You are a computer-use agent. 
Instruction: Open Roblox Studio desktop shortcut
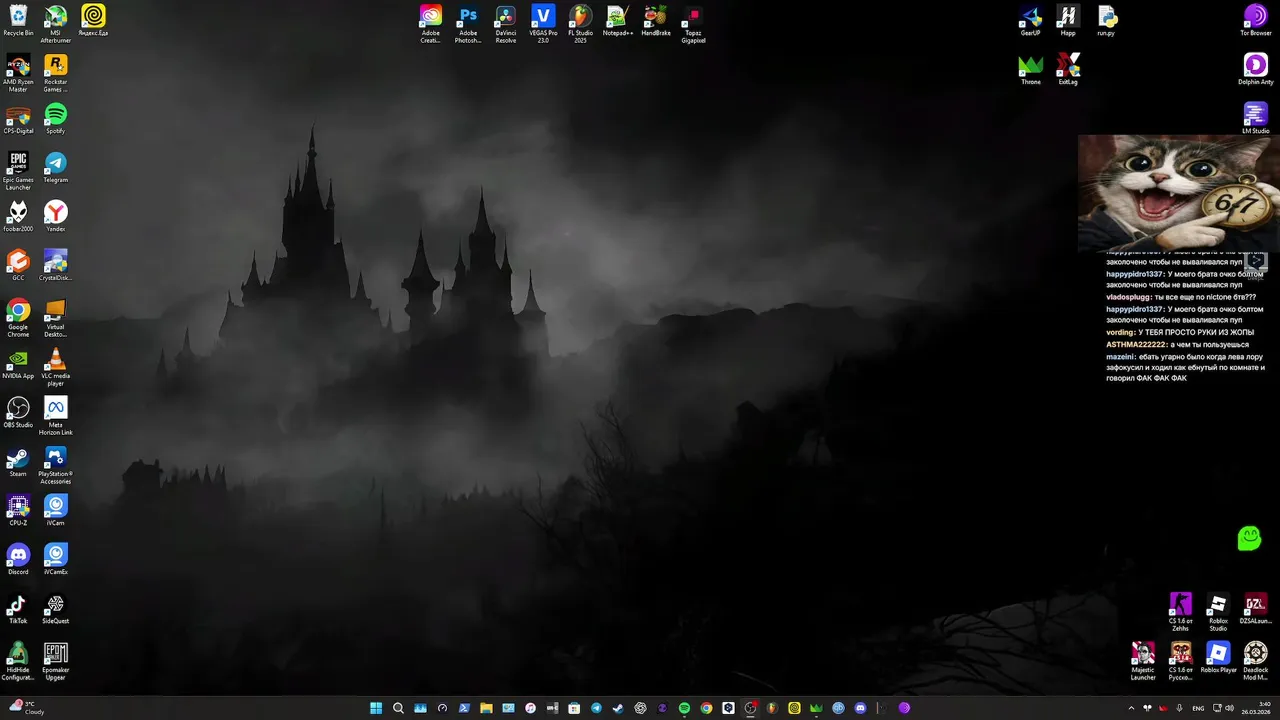pyautogui.click(x=1218, y=612)
